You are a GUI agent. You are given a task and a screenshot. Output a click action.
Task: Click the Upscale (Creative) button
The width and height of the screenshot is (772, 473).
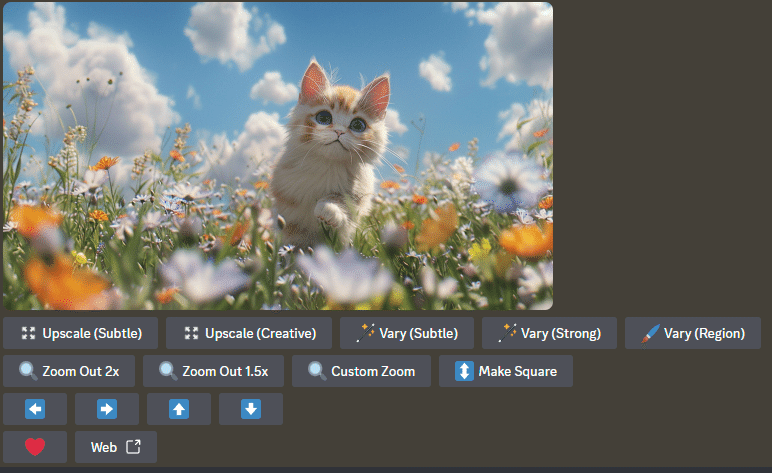tap(249, 333)
